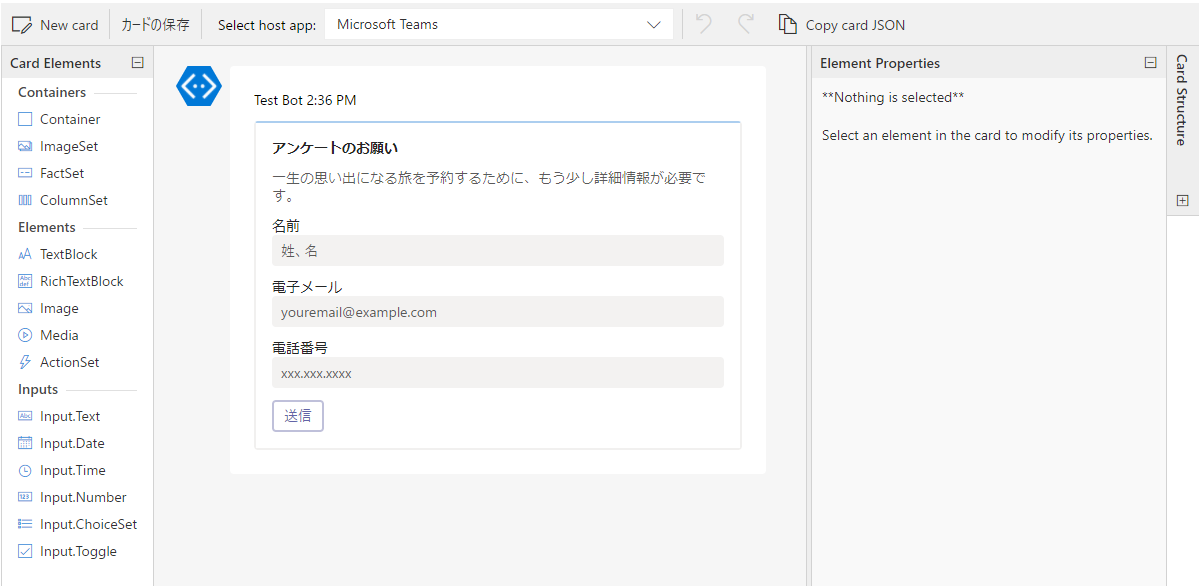Click the 電子メール email input field
The width and height of the screenshot is (1200, 586).
pos(499,311)
